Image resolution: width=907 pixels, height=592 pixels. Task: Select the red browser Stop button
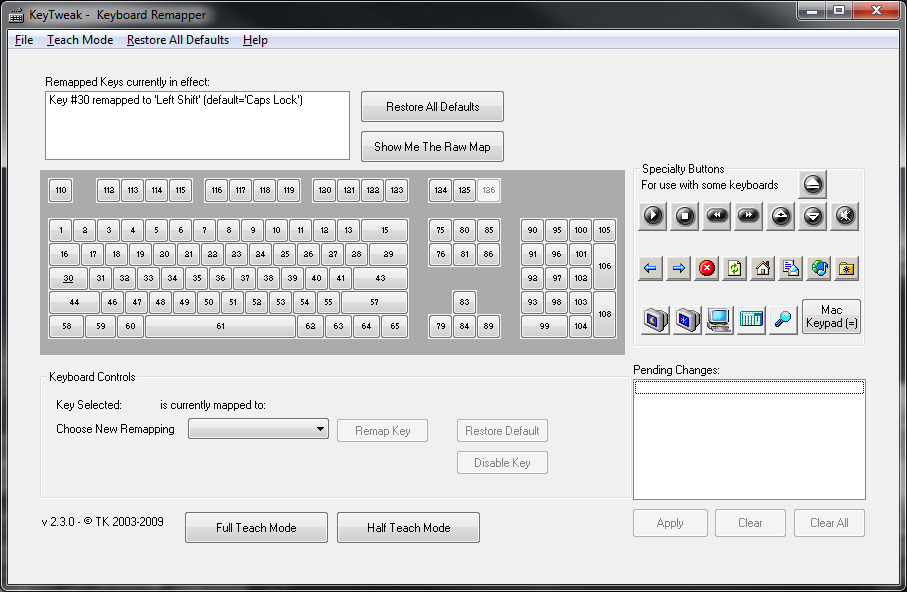tap(706, 269)
